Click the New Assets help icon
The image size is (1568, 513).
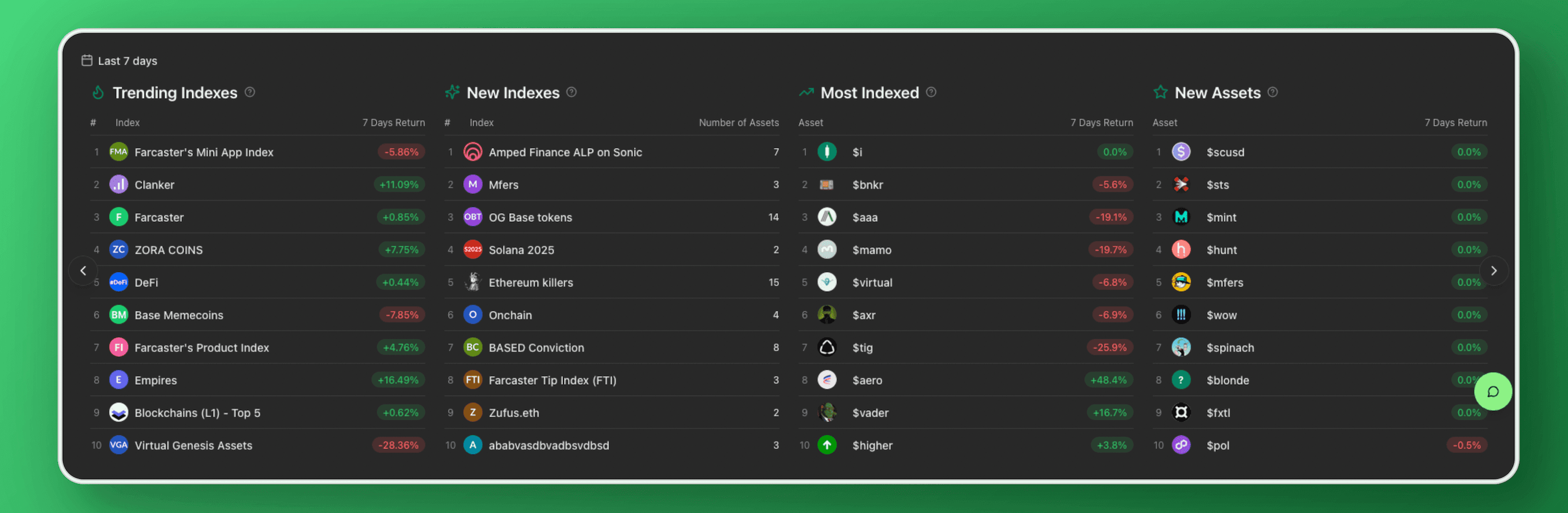(1273, 92)
